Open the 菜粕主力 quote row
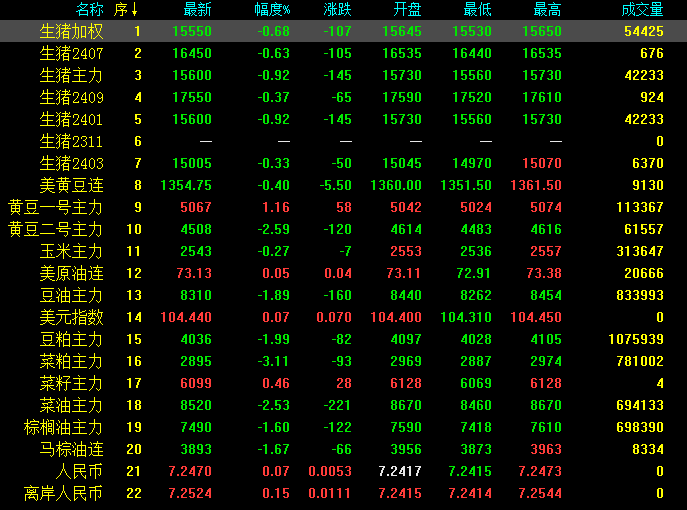Image resolution: width=687 pixels, height=510 pixels. (x=344, y=361)
